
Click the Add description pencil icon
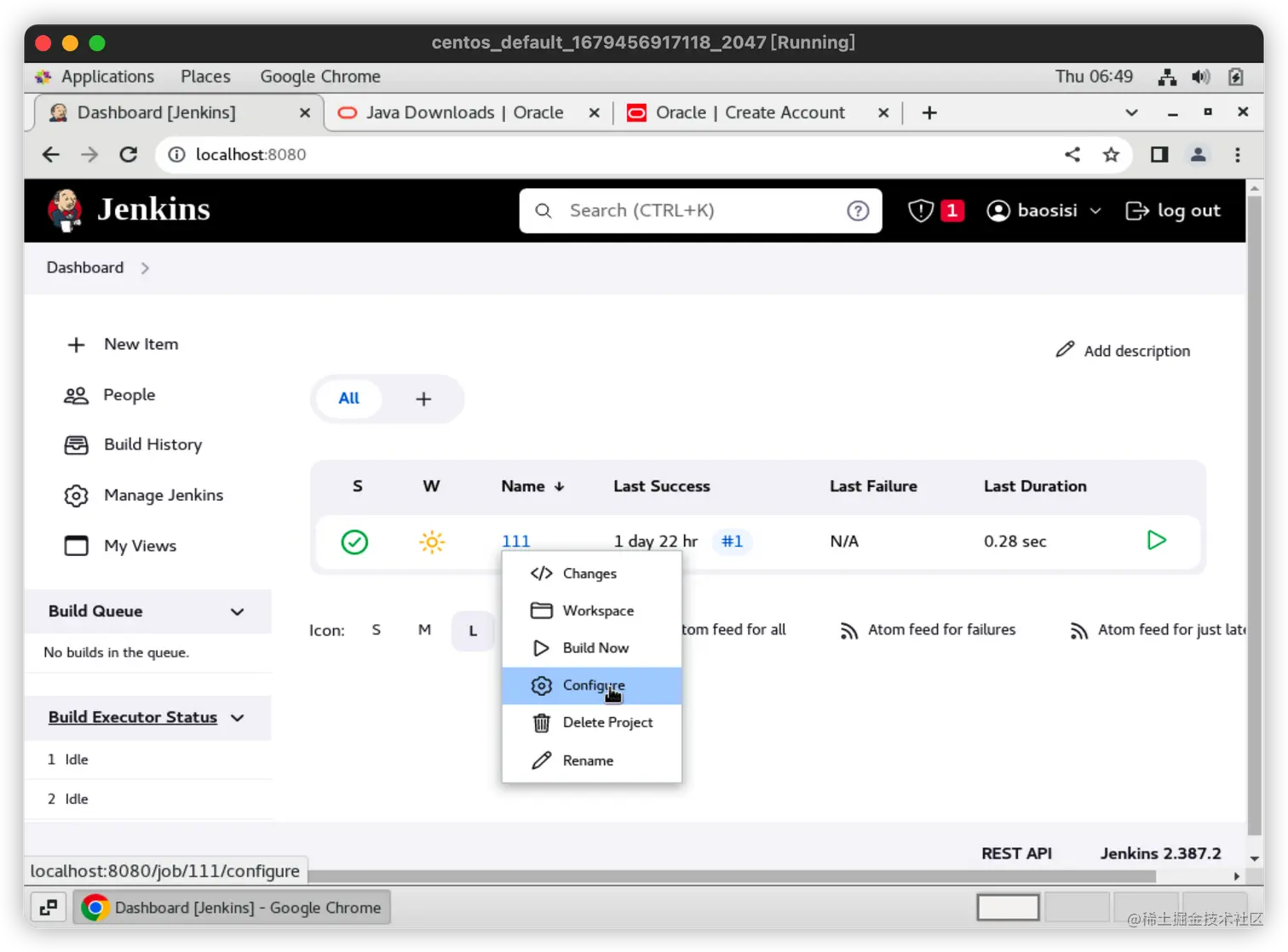tap(1065, 350)
